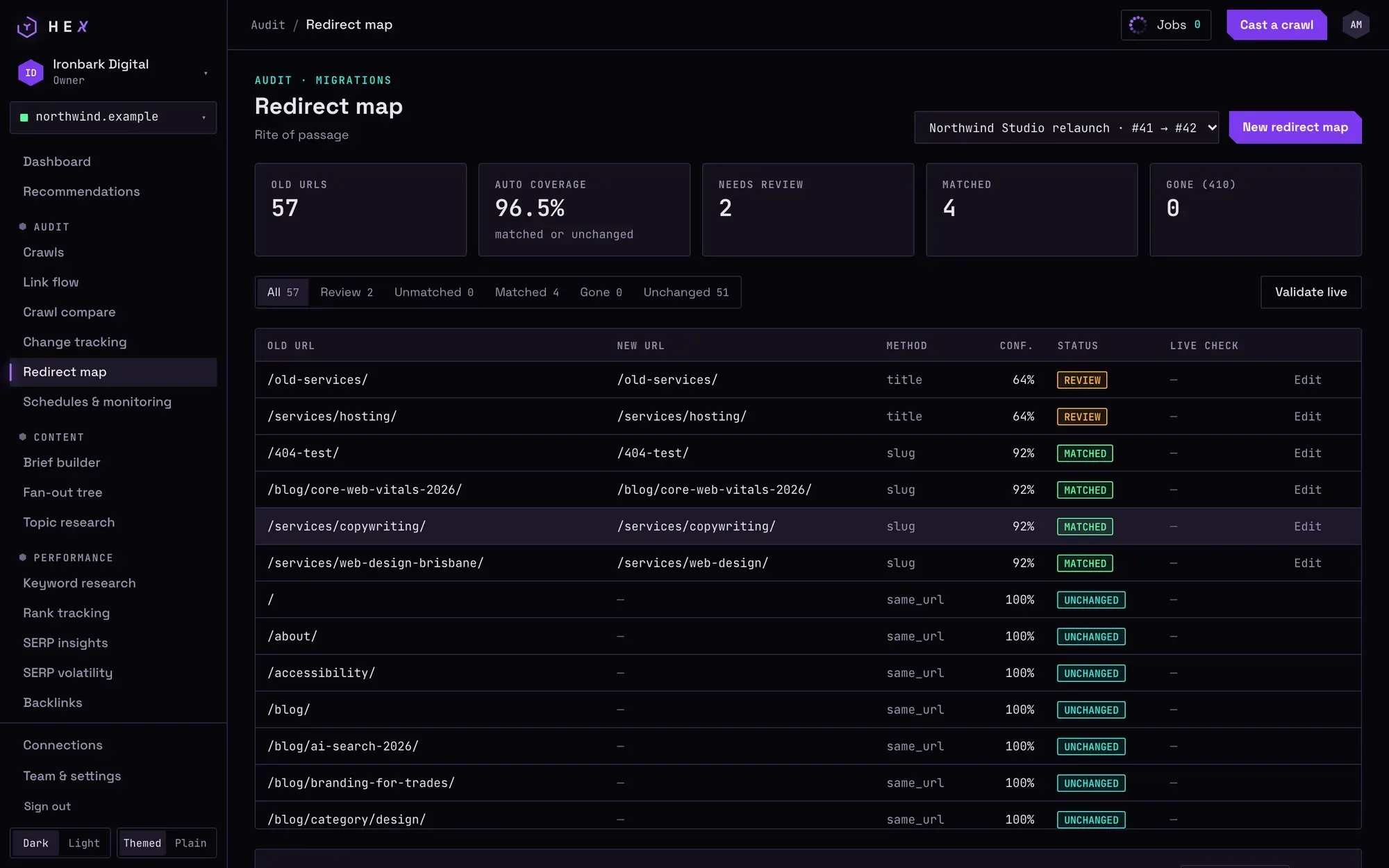Click Sign out link
The height and width of the screenshot is (868, 1389).
tap(47, 806)
